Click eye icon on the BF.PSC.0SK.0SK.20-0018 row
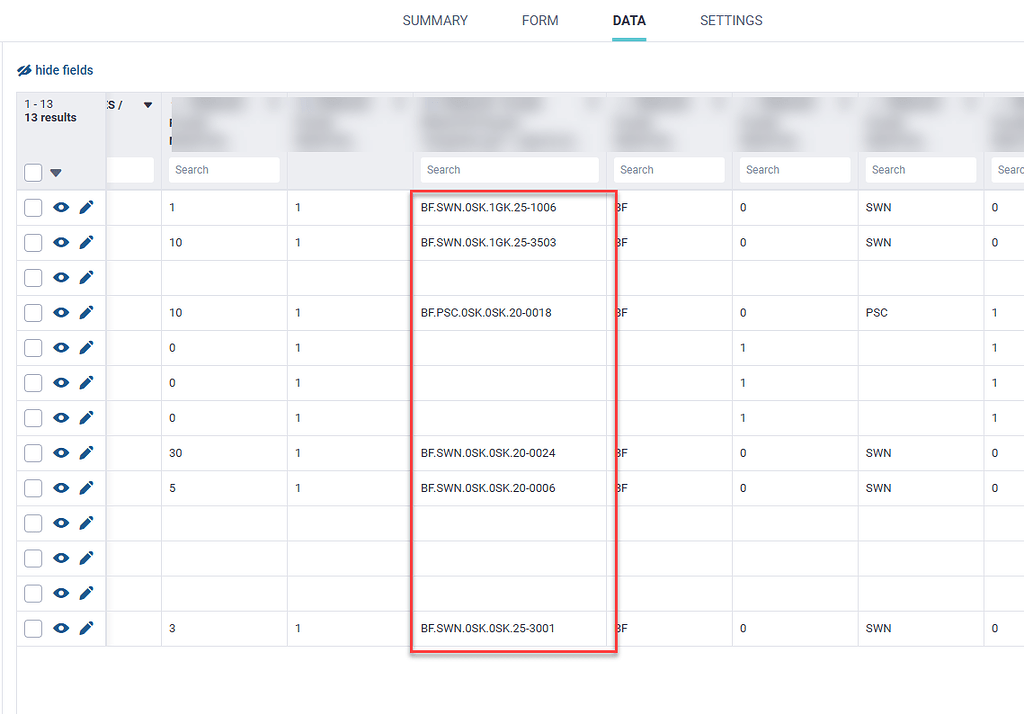The width and height of the screenshot is (1024, 714). pyautogui.click(x=61, y=312)
